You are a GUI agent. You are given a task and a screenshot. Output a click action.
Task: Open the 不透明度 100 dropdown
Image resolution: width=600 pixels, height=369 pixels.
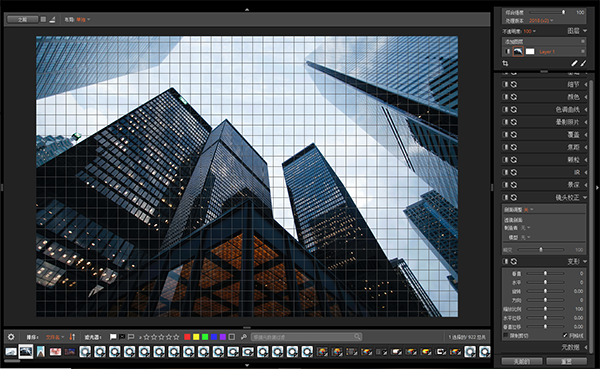point(530,31)
